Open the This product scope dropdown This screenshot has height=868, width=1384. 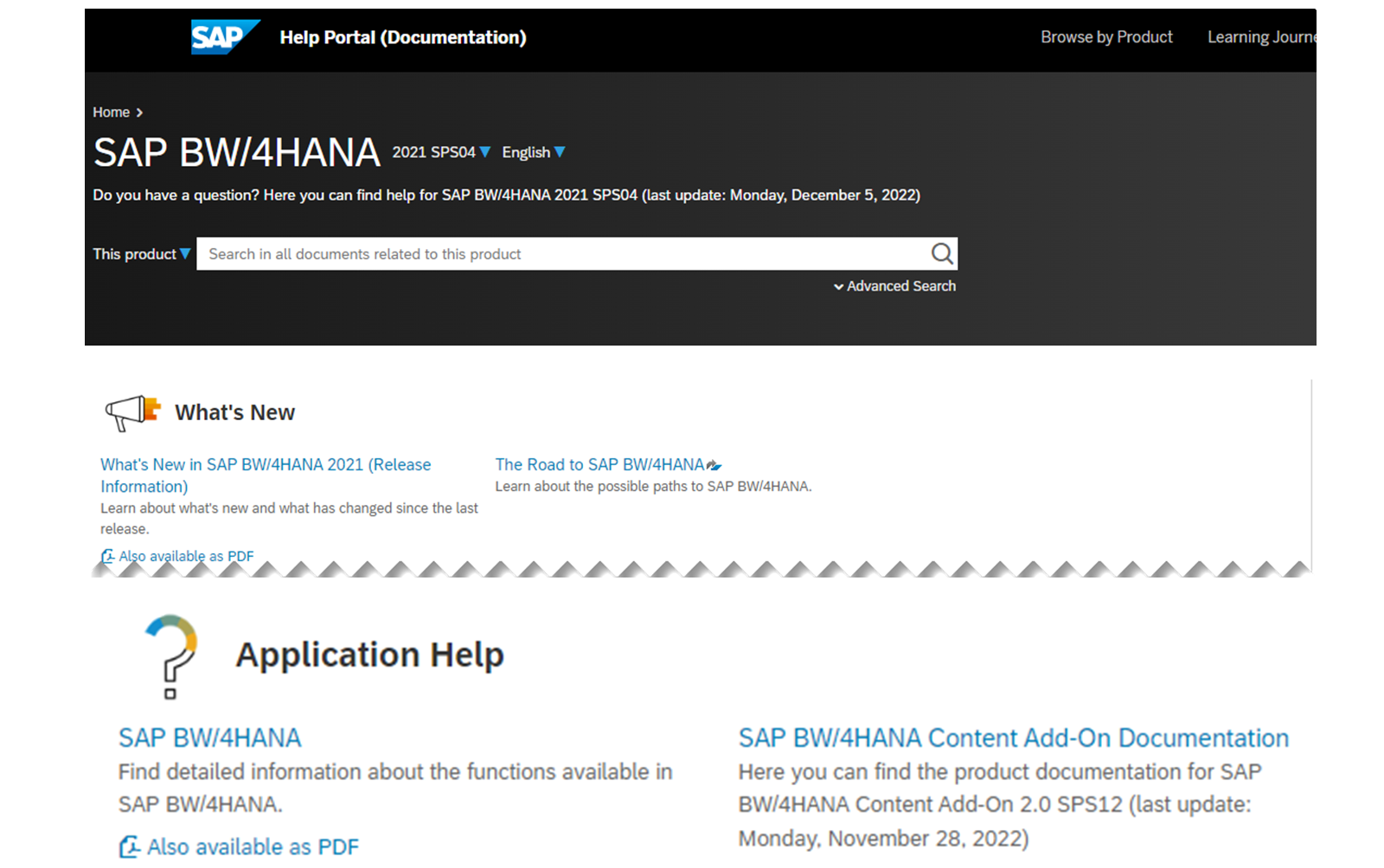tap(142, 254)
